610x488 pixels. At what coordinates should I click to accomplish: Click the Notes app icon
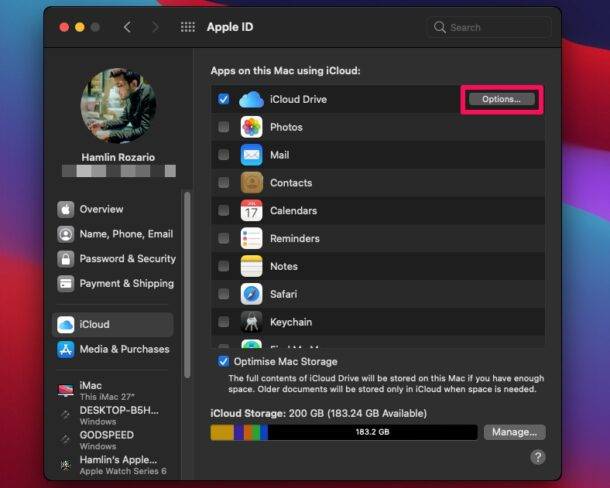pos(251,266)
